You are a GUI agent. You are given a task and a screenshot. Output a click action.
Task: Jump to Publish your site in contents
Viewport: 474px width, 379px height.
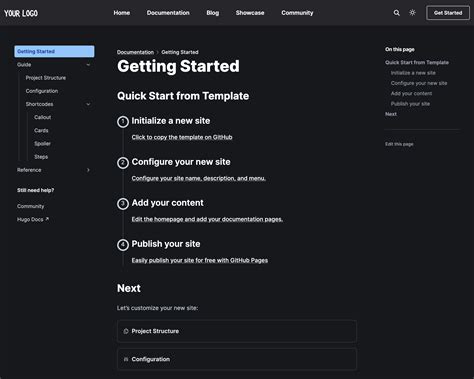[410, 104]
